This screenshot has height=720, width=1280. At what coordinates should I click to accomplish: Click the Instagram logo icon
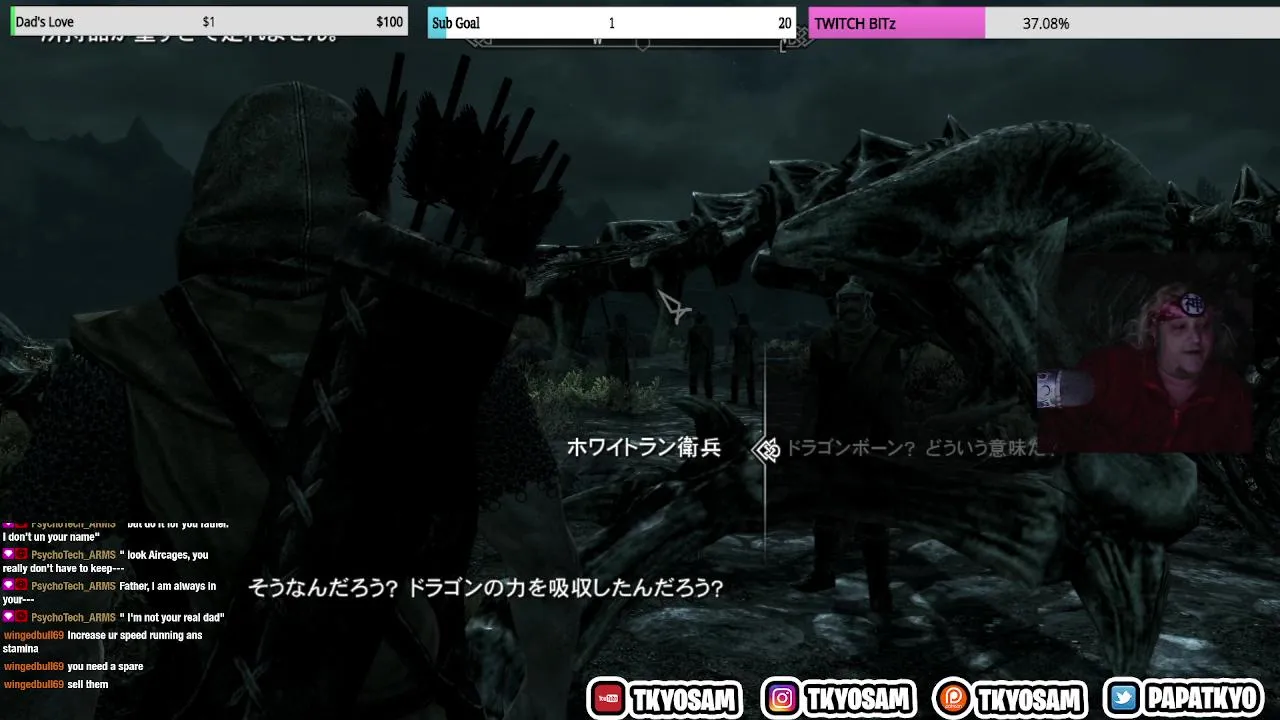point(782,699)
